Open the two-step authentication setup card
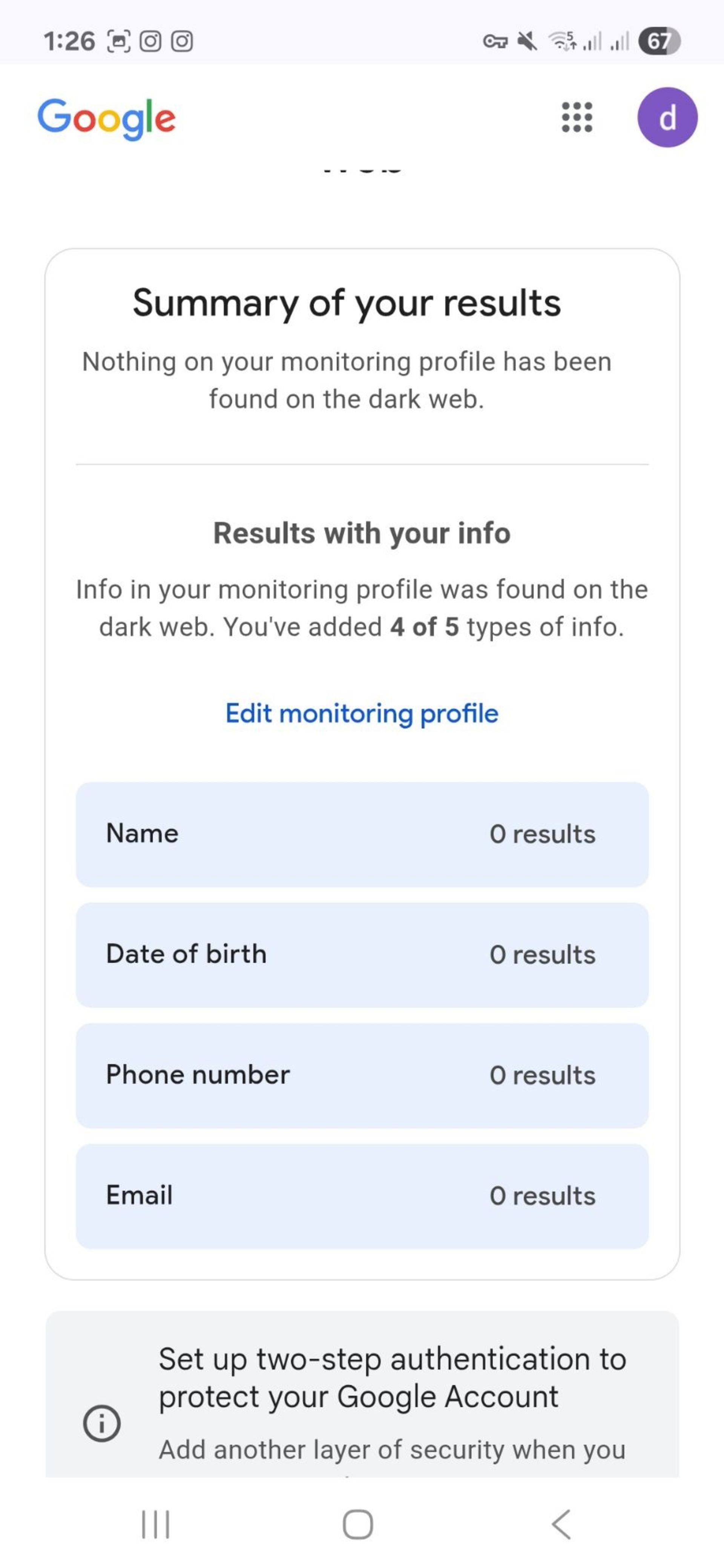This screenshot has height=1568, width=724. [362, 1394]
